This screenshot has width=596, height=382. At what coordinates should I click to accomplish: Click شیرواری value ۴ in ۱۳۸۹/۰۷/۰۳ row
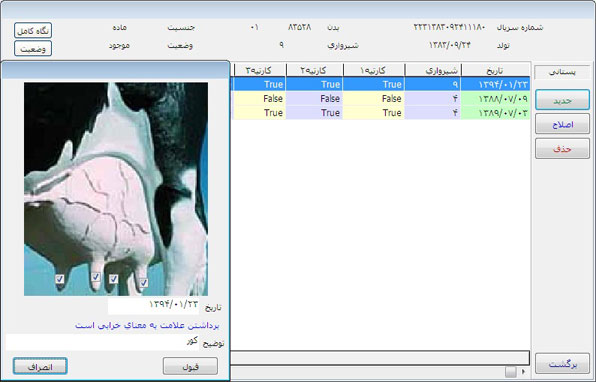(x=455, y=113)
